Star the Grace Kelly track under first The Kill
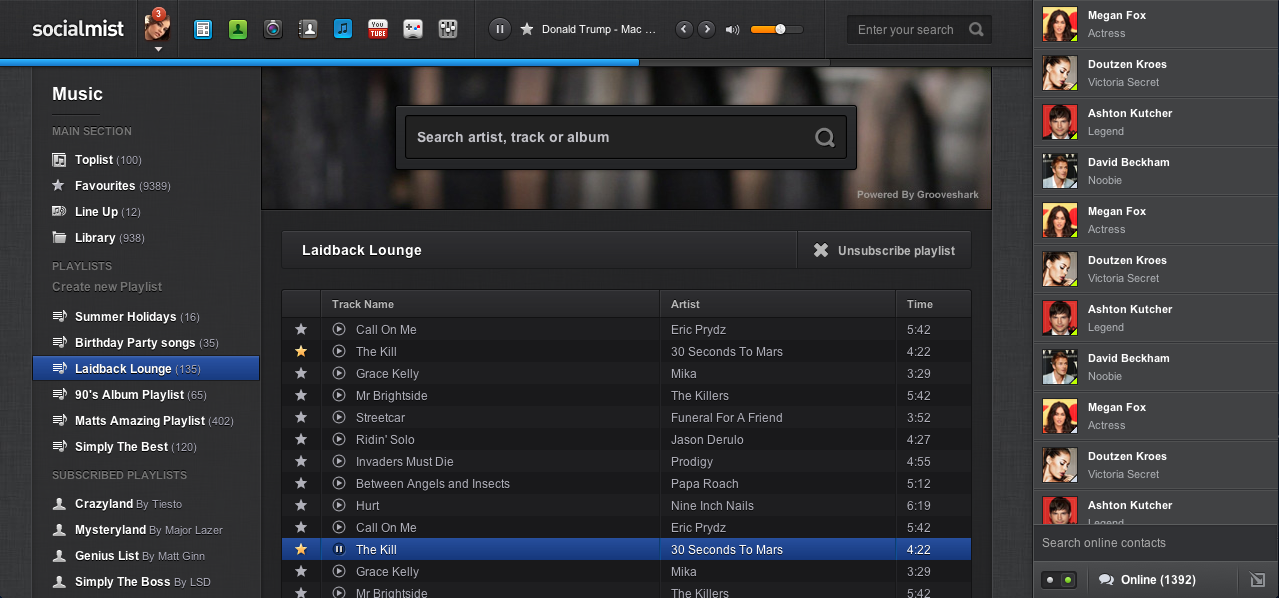Image resolution: width=1279 pixels, height=598 pixels. [x=301, y=374]
